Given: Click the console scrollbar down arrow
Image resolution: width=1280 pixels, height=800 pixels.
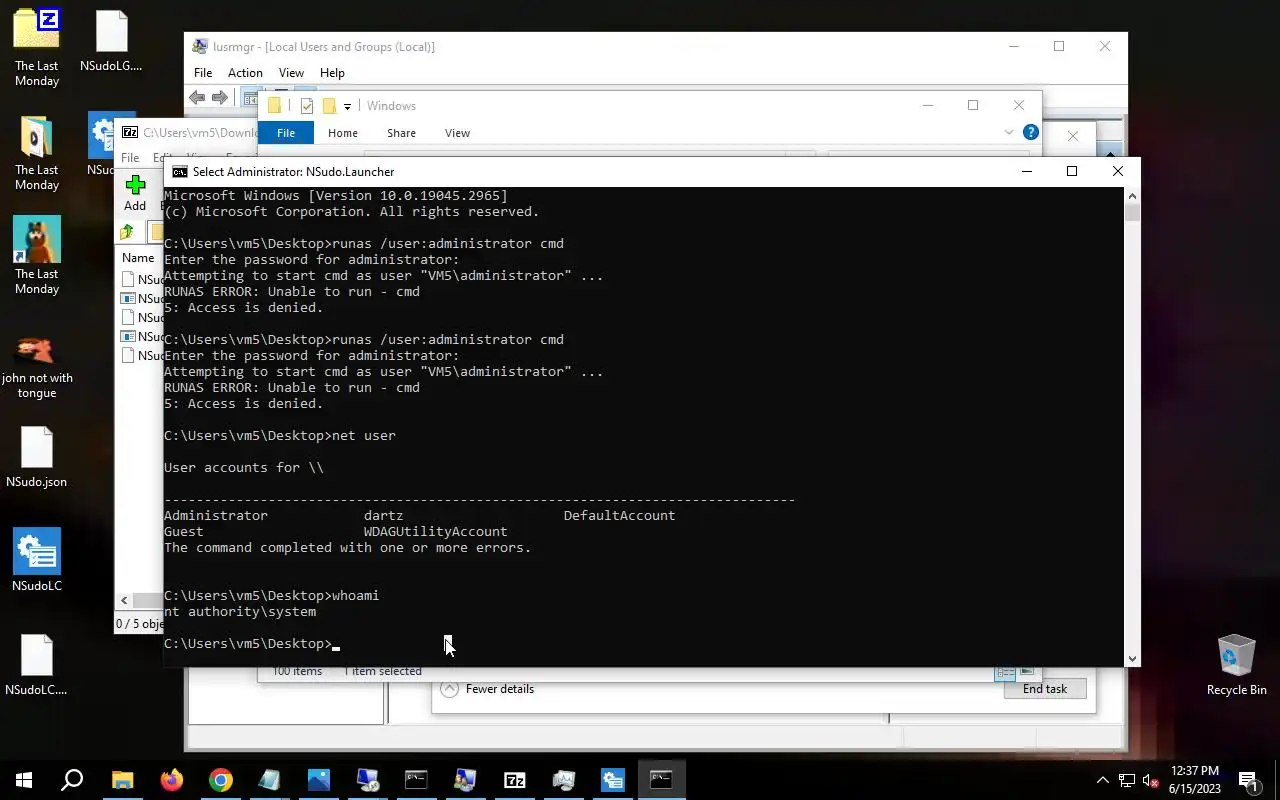Looking at the screenshot, I should click(1132, 658).
